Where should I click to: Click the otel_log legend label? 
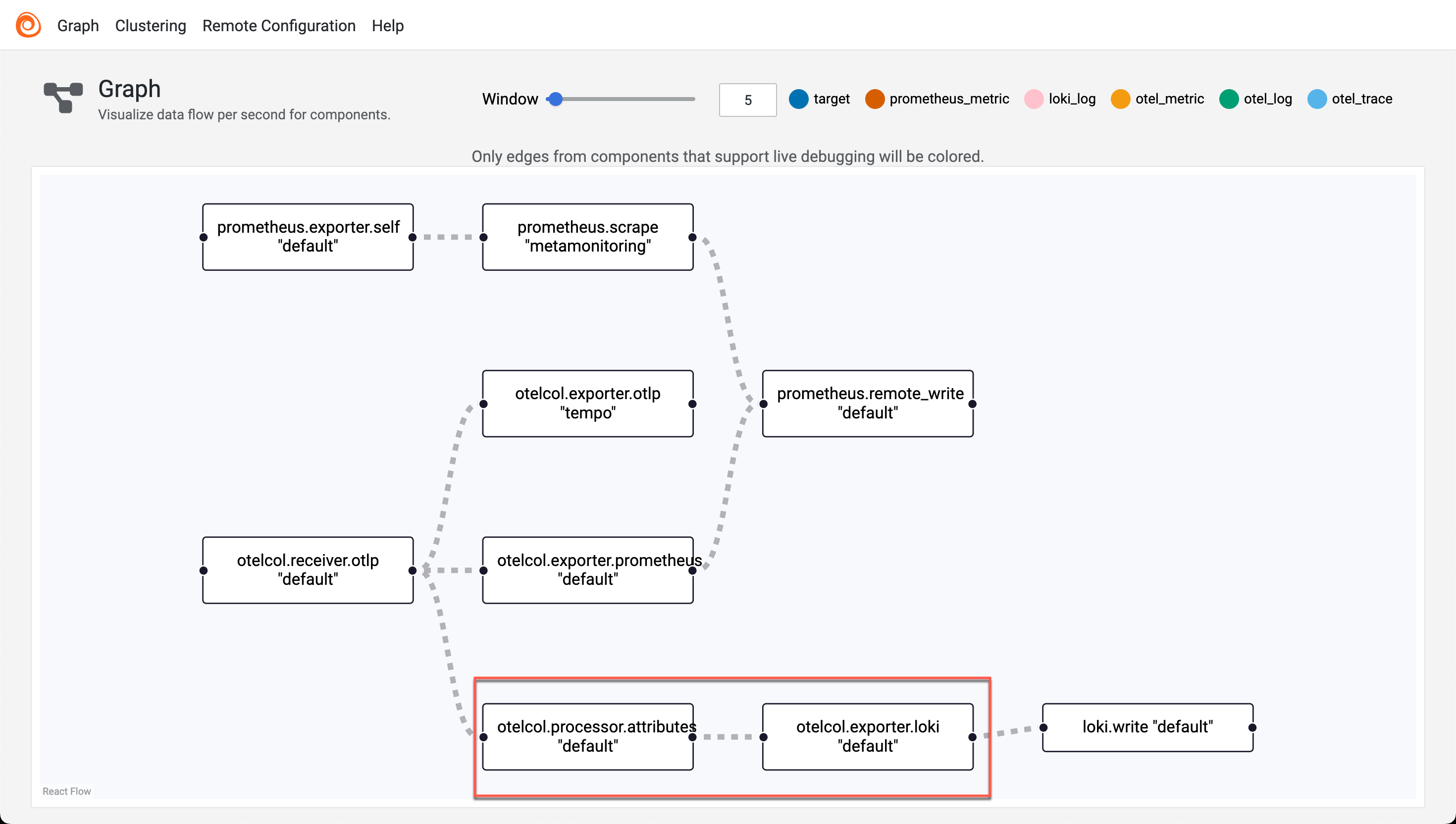coord(1268,99)
